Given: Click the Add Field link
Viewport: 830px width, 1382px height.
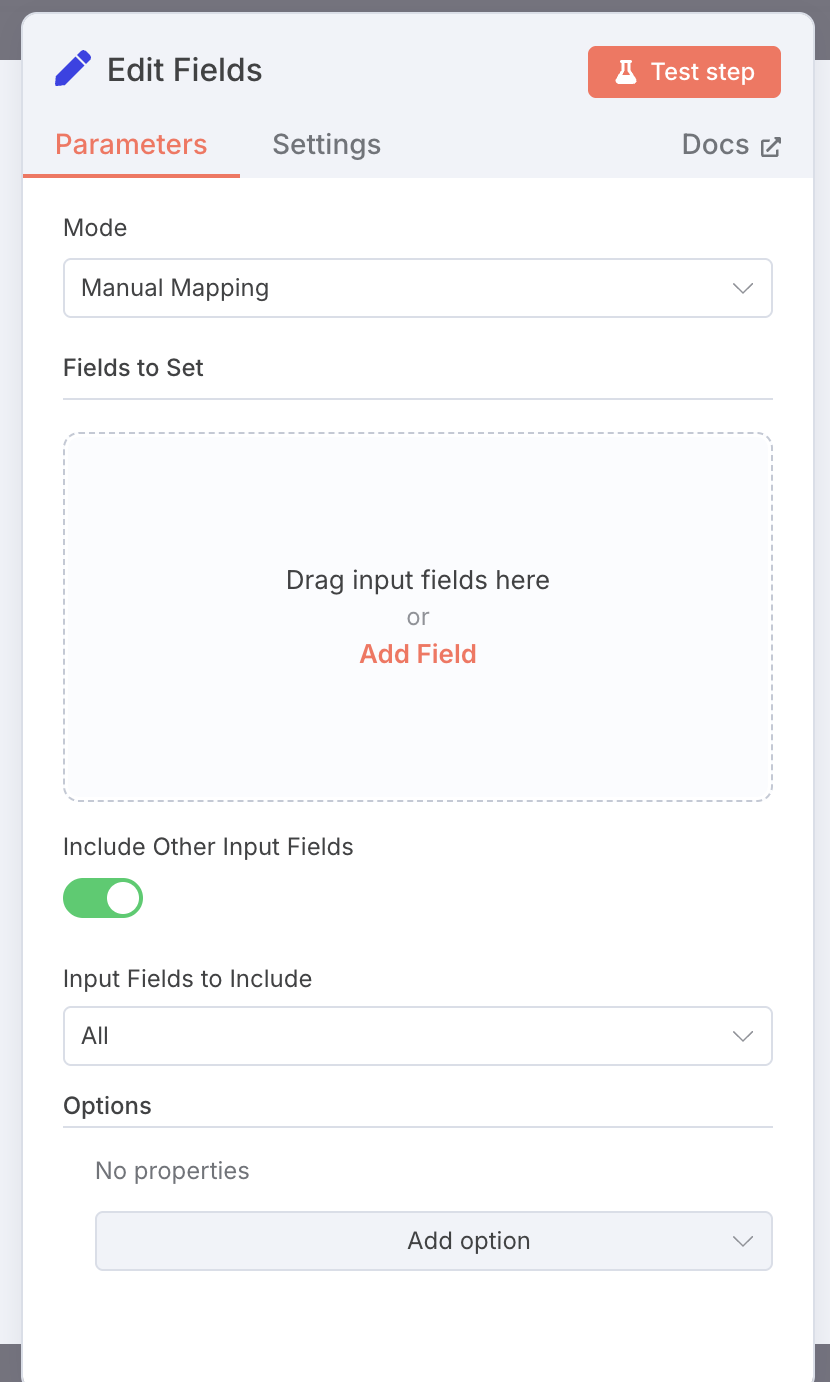Looking at the screenshot, I should pos(418,654).
